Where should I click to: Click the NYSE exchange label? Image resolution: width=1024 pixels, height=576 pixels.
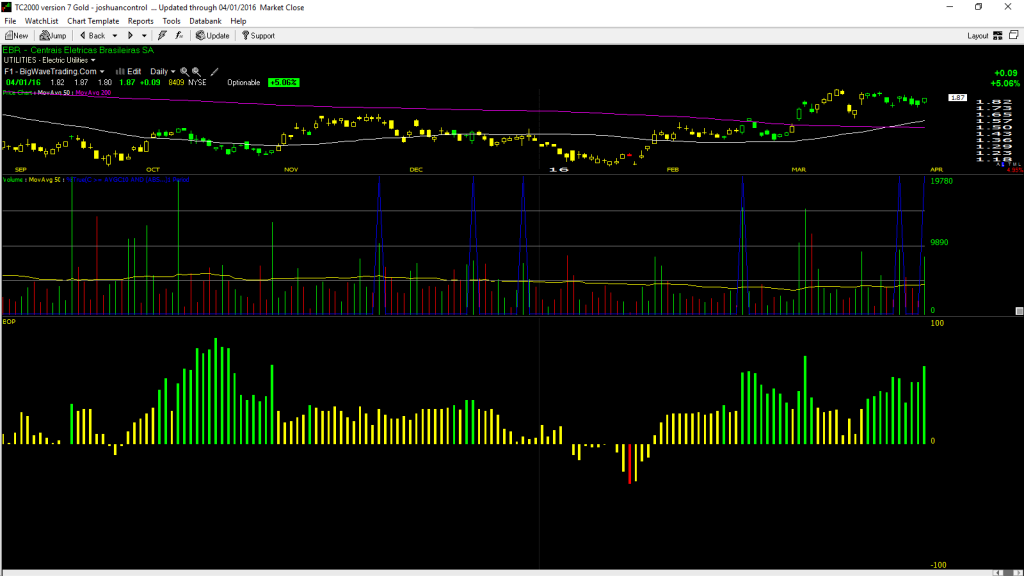[197, 82]
